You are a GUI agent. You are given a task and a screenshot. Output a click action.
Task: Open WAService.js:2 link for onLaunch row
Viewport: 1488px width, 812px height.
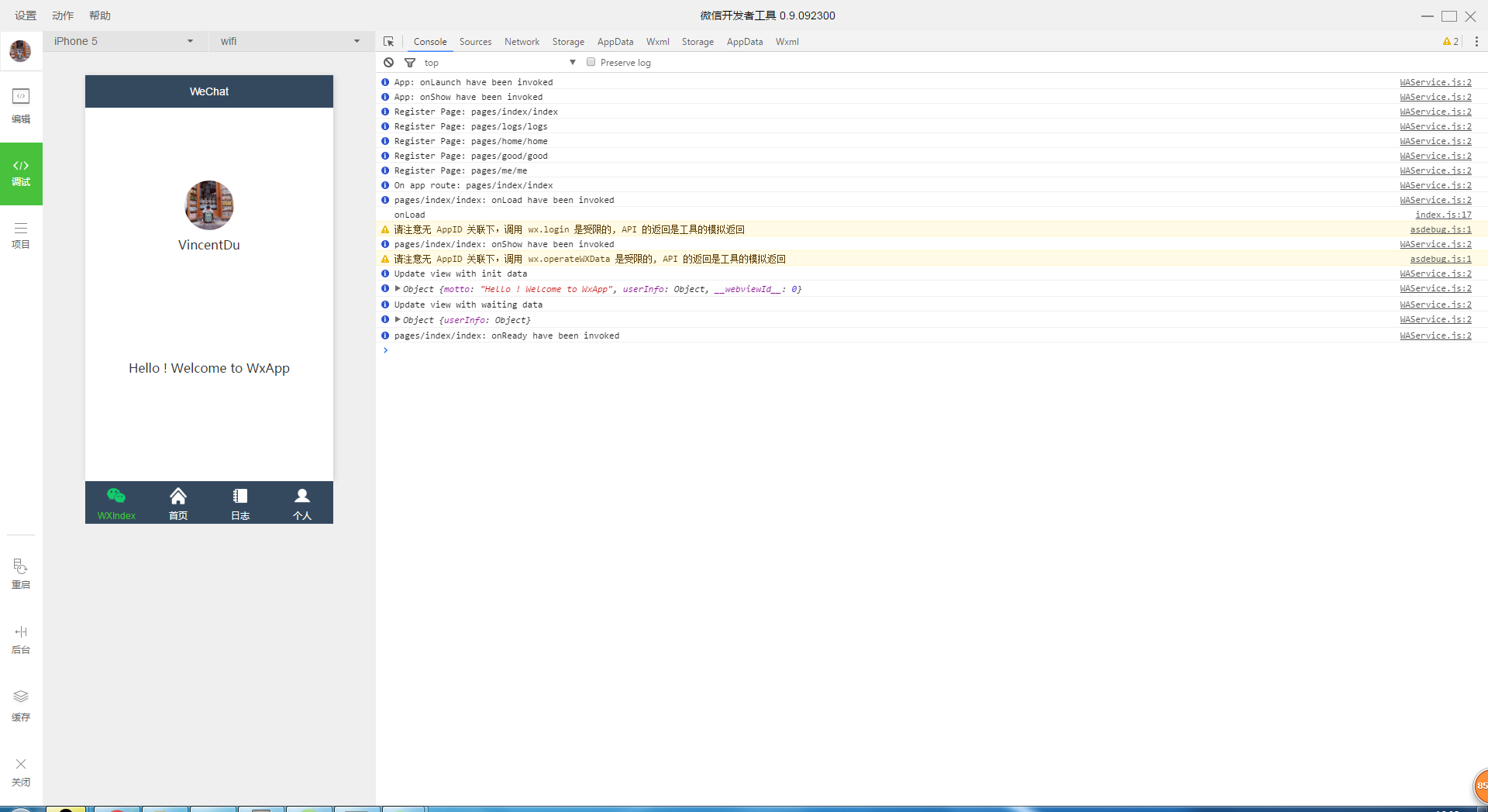click(1435, 82)
